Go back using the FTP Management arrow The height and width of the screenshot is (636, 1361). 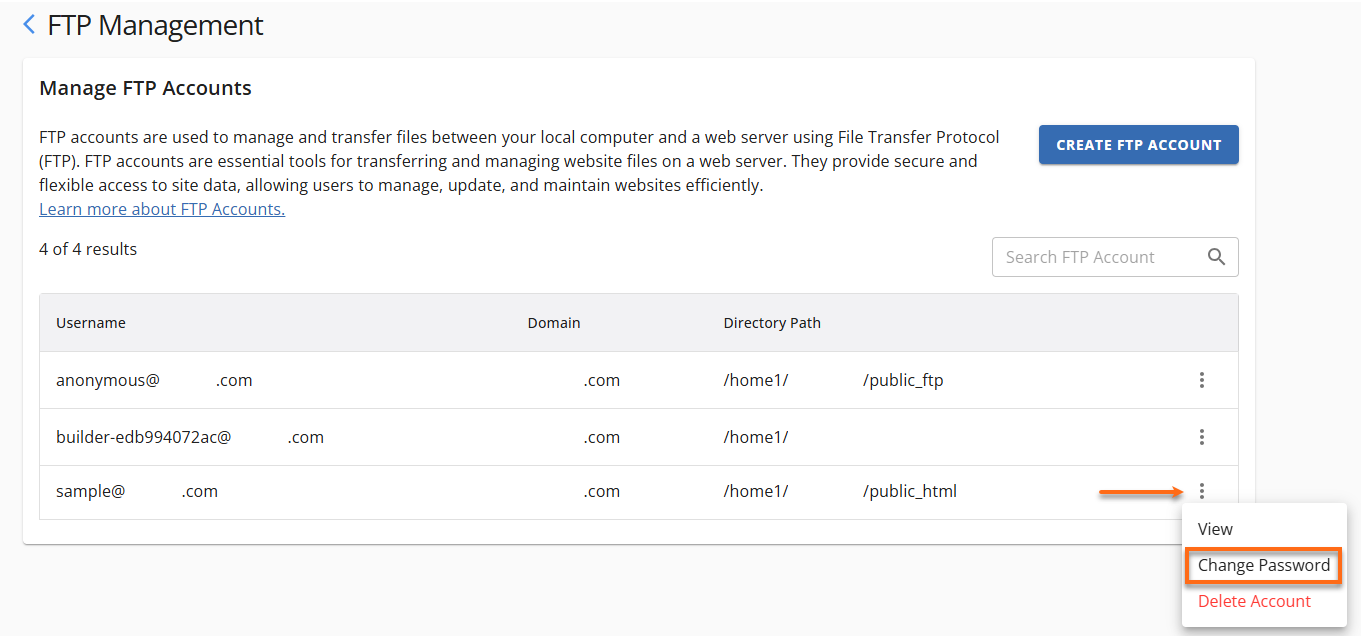pos(29,25)
